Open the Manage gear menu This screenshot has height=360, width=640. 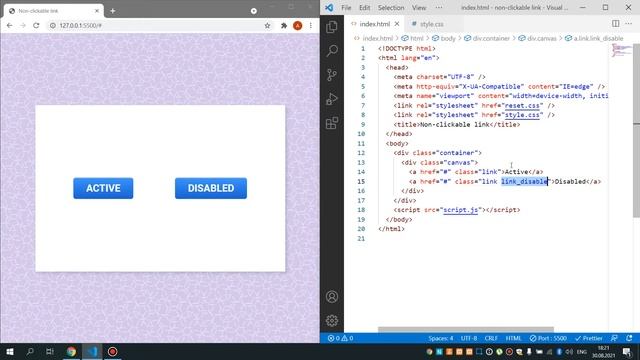point(332,321)
